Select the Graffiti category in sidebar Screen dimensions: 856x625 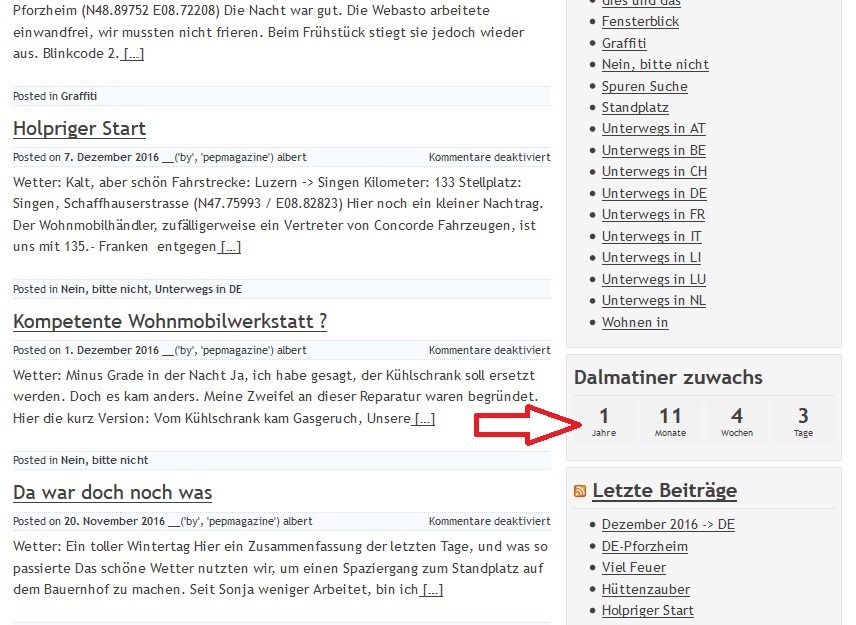624,43
